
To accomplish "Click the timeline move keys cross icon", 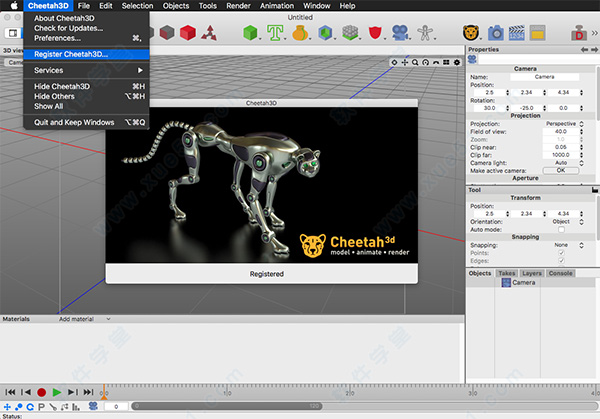I will (7, 407).
